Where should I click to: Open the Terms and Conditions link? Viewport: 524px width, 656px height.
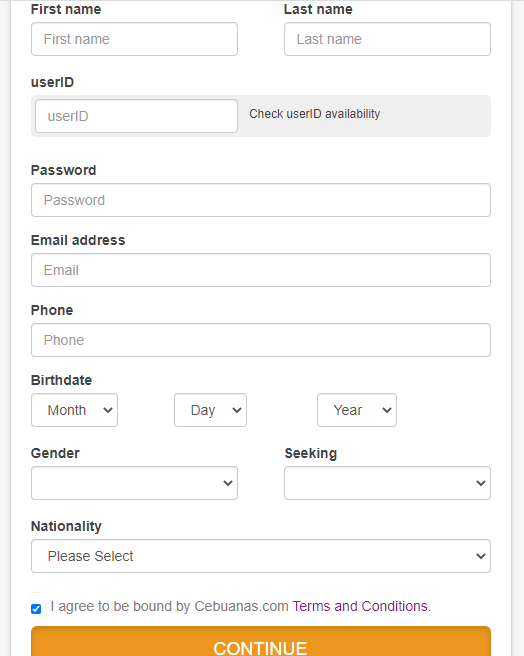(362, 606)
